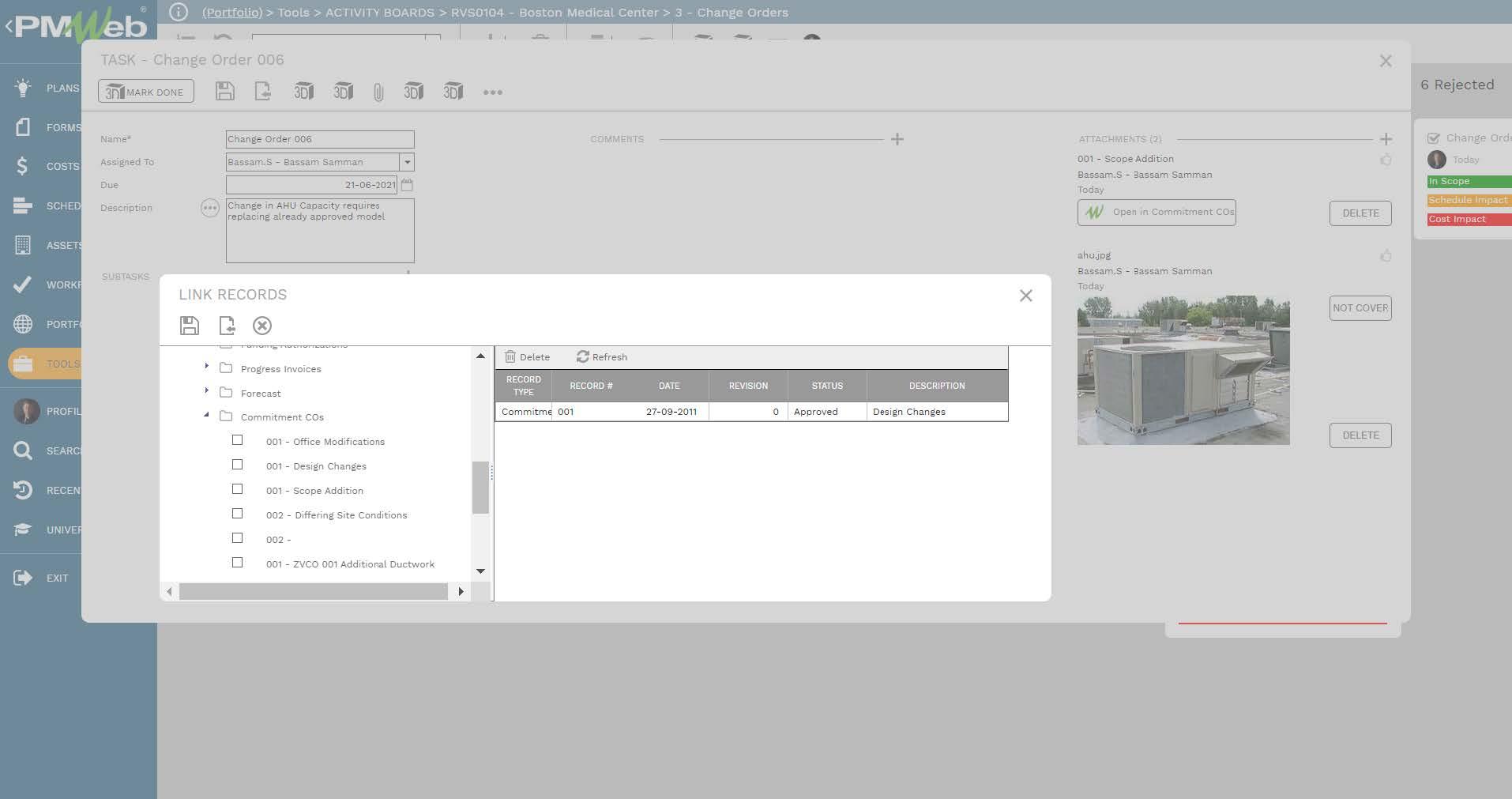Like the 001 - Scope Addition attachment
Screen dimensions: 1512x799
tap(1386, 160)
